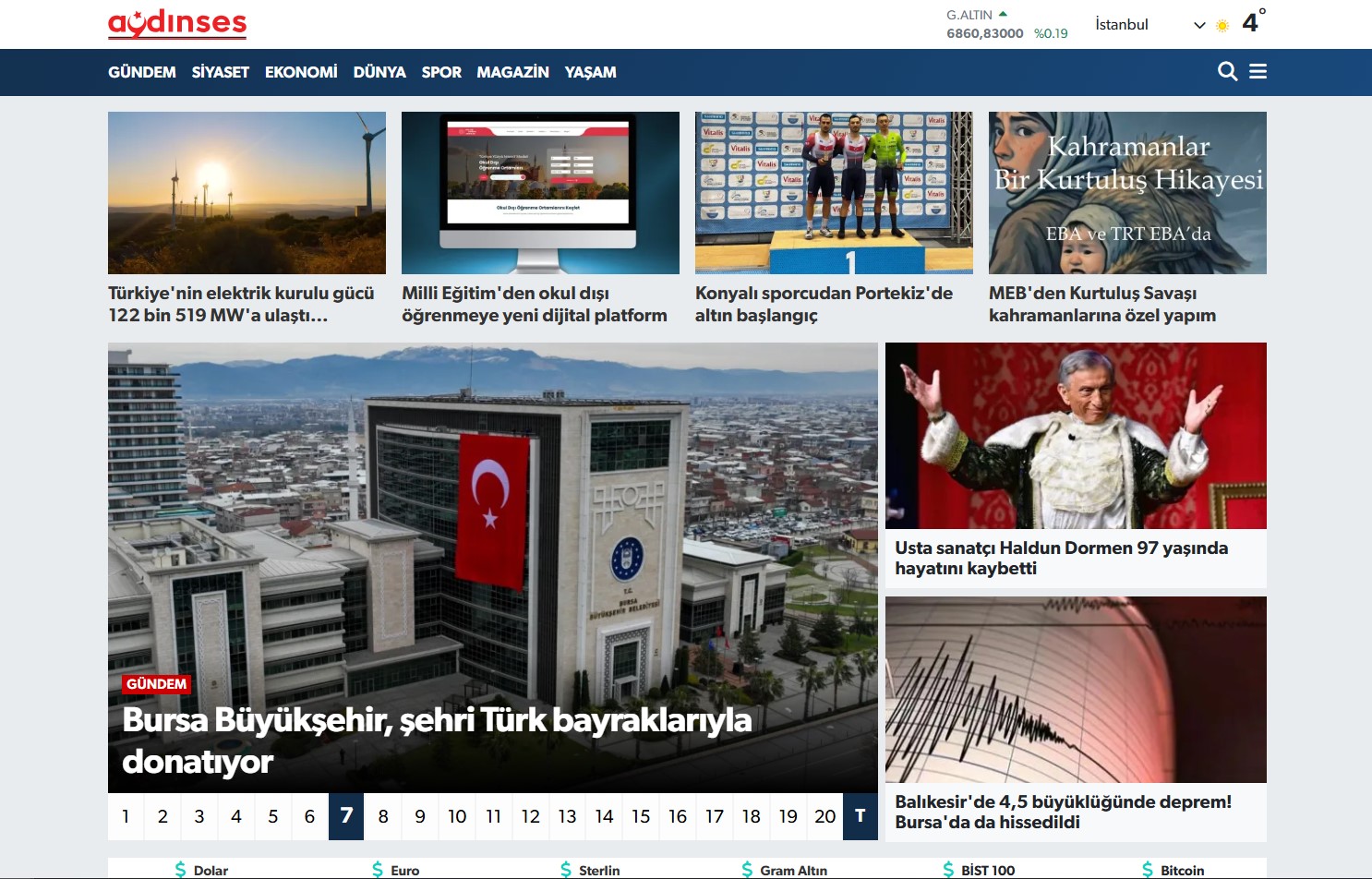1372x879 pixels.
Task: Click the red GÜNDEM tag on the headline
Action: point(156,684)
